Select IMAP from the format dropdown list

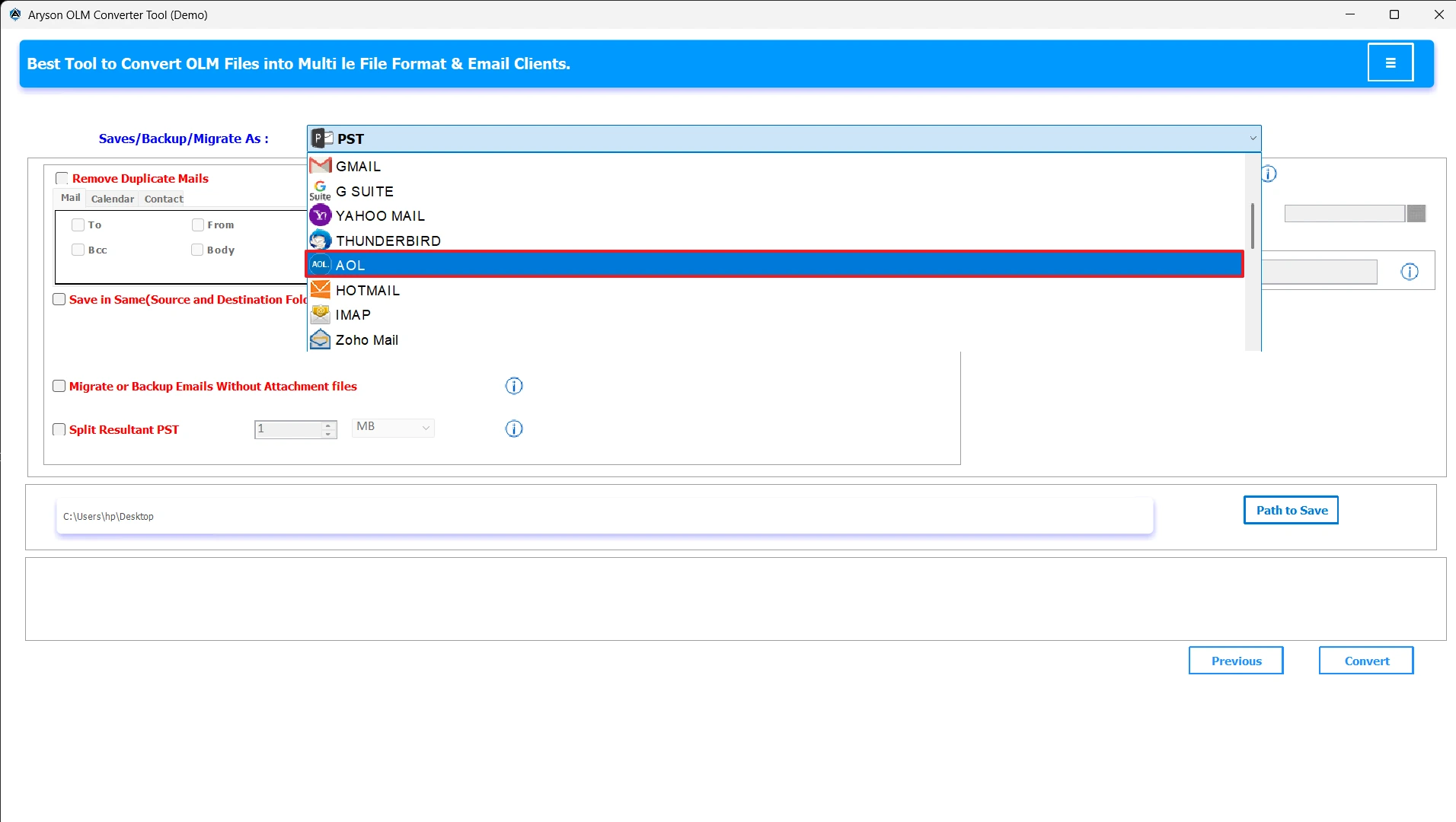coord(353,314)
